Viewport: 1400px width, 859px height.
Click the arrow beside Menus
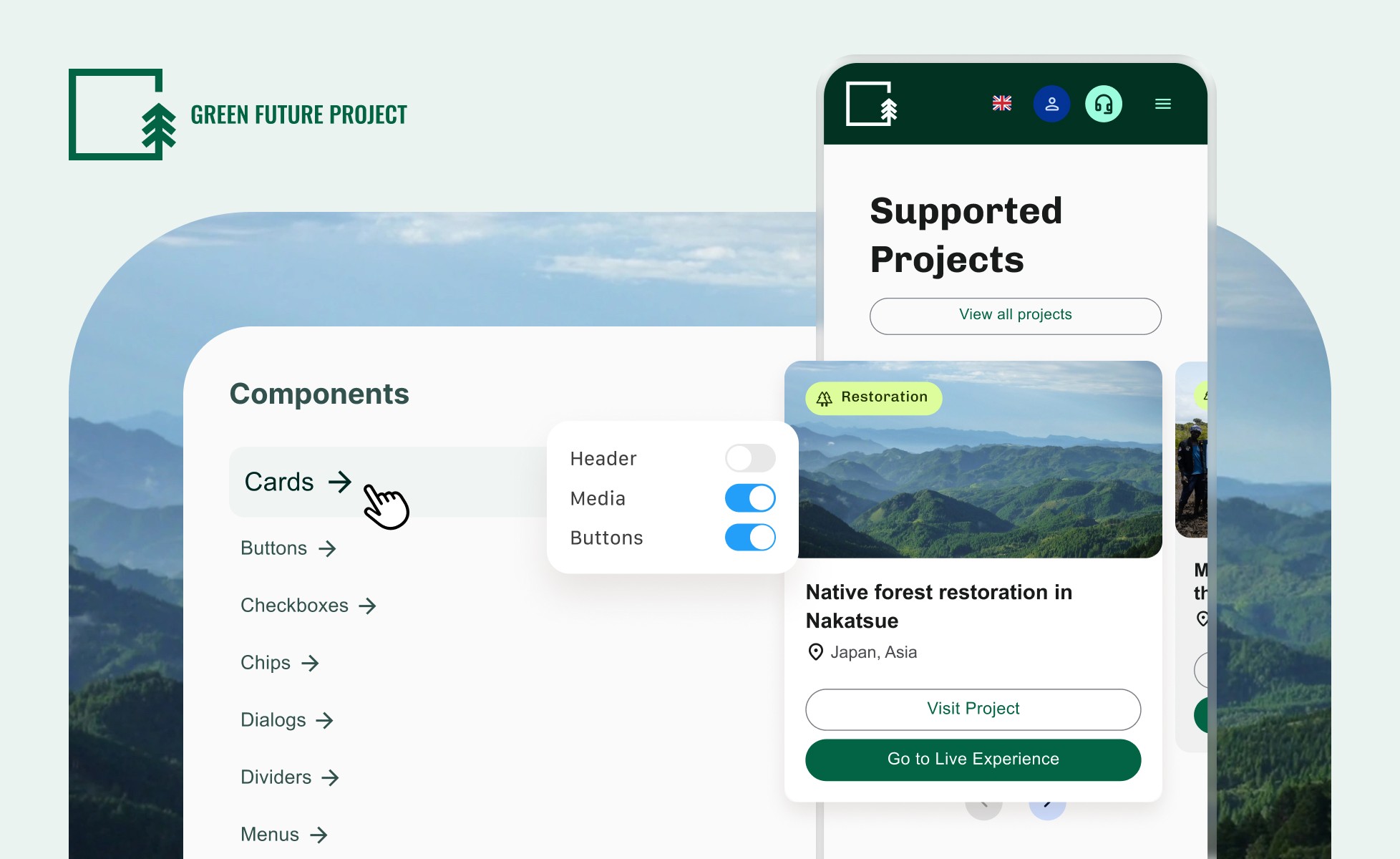pos(319,835)
